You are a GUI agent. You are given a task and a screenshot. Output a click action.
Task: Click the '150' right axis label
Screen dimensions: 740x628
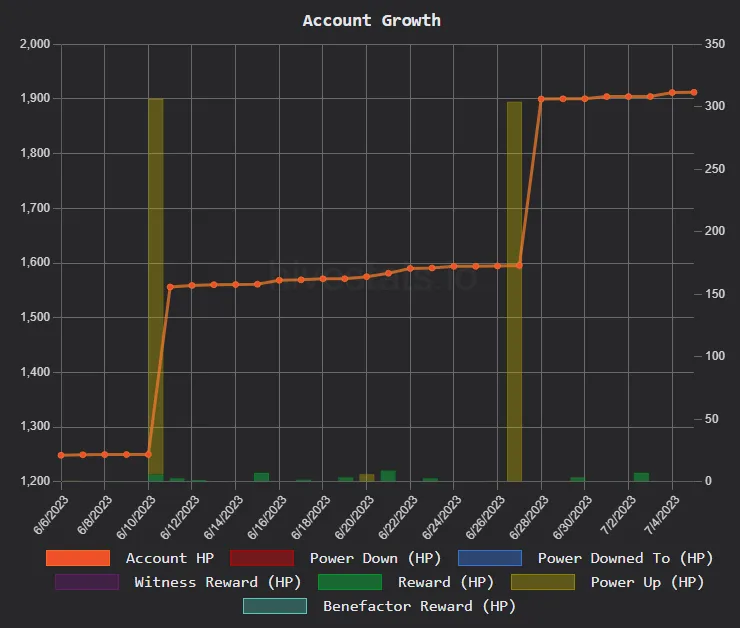point(715,294)
